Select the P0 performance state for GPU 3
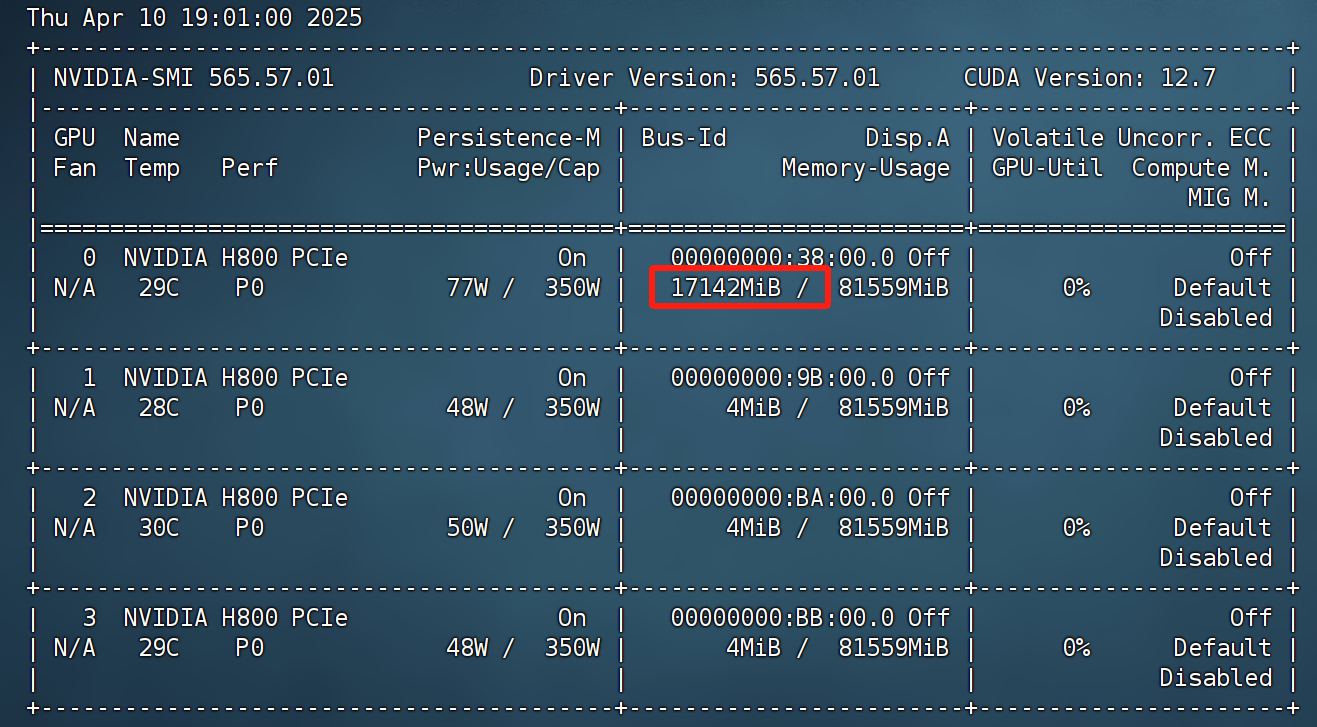Screen dimensions: 1317x727 [250, 648]
